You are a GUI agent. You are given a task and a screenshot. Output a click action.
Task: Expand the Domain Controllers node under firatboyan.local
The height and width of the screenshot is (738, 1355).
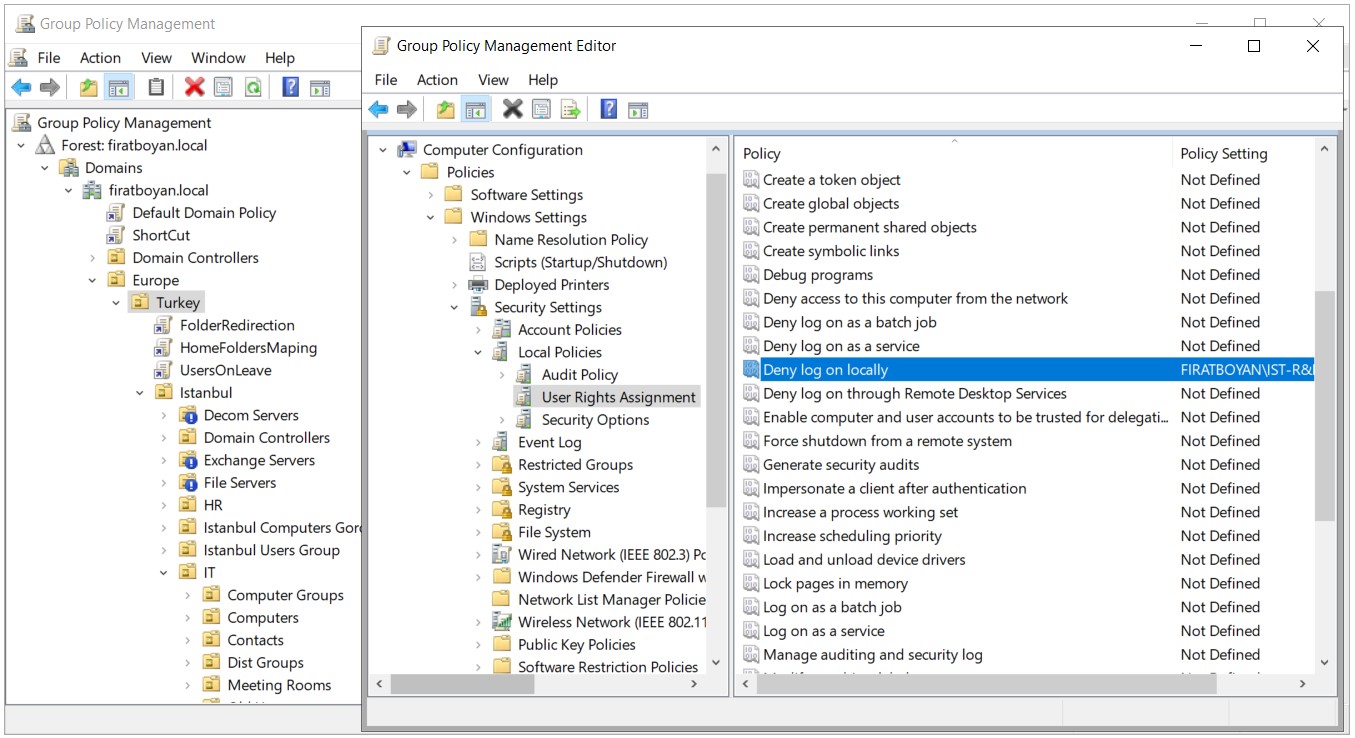(93, 258)
